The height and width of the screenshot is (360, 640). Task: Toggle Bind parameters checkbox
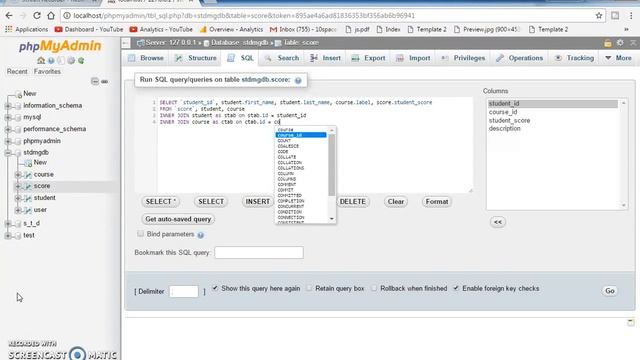140,233
